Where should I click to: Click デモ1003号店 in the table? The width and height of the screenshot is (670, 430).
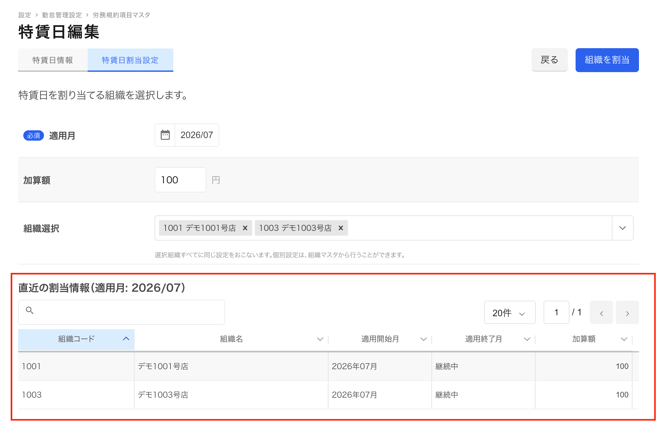coord(163,395)
